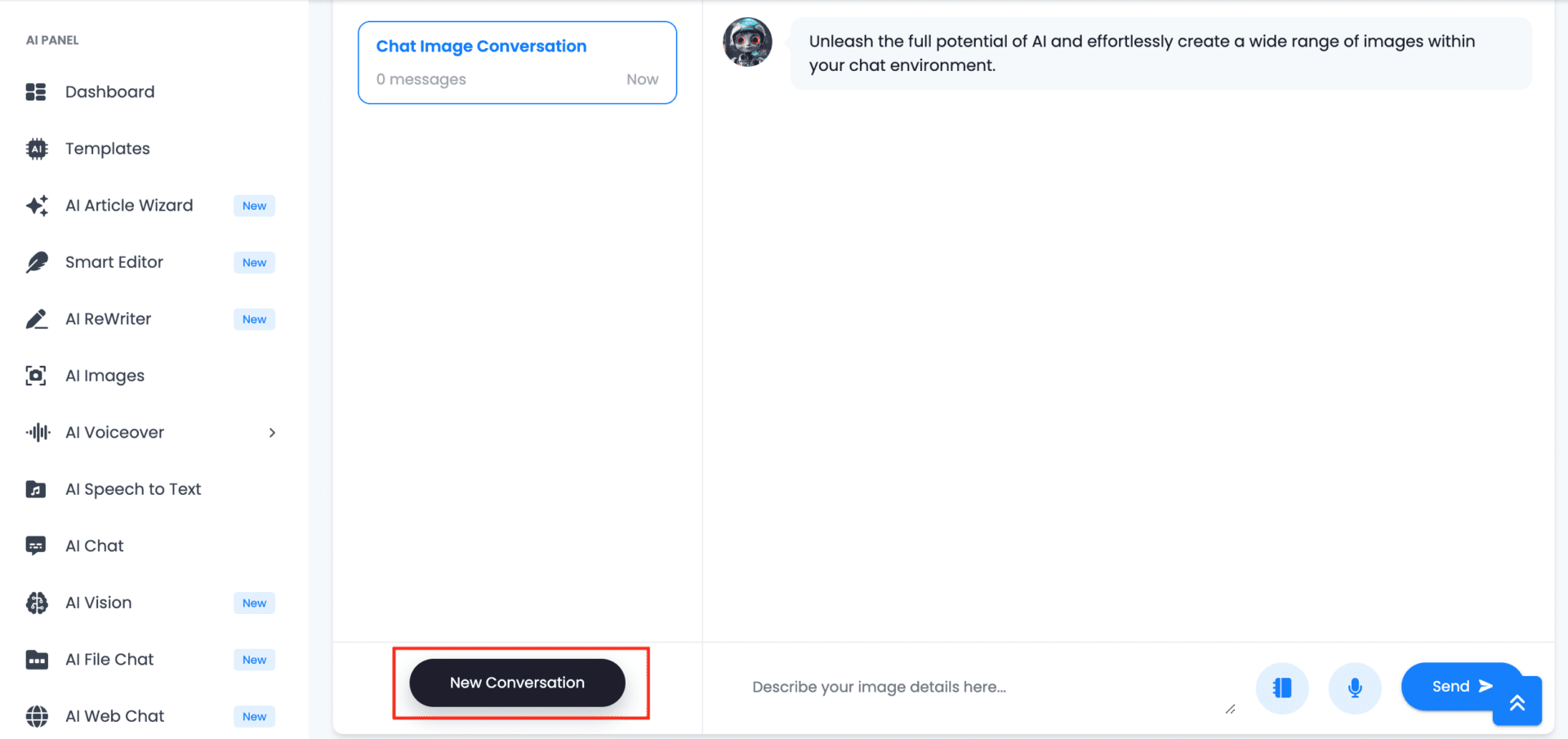Select the Smart Editor feather icon
Screen dimensions: 1568x739
pos(37,262)
